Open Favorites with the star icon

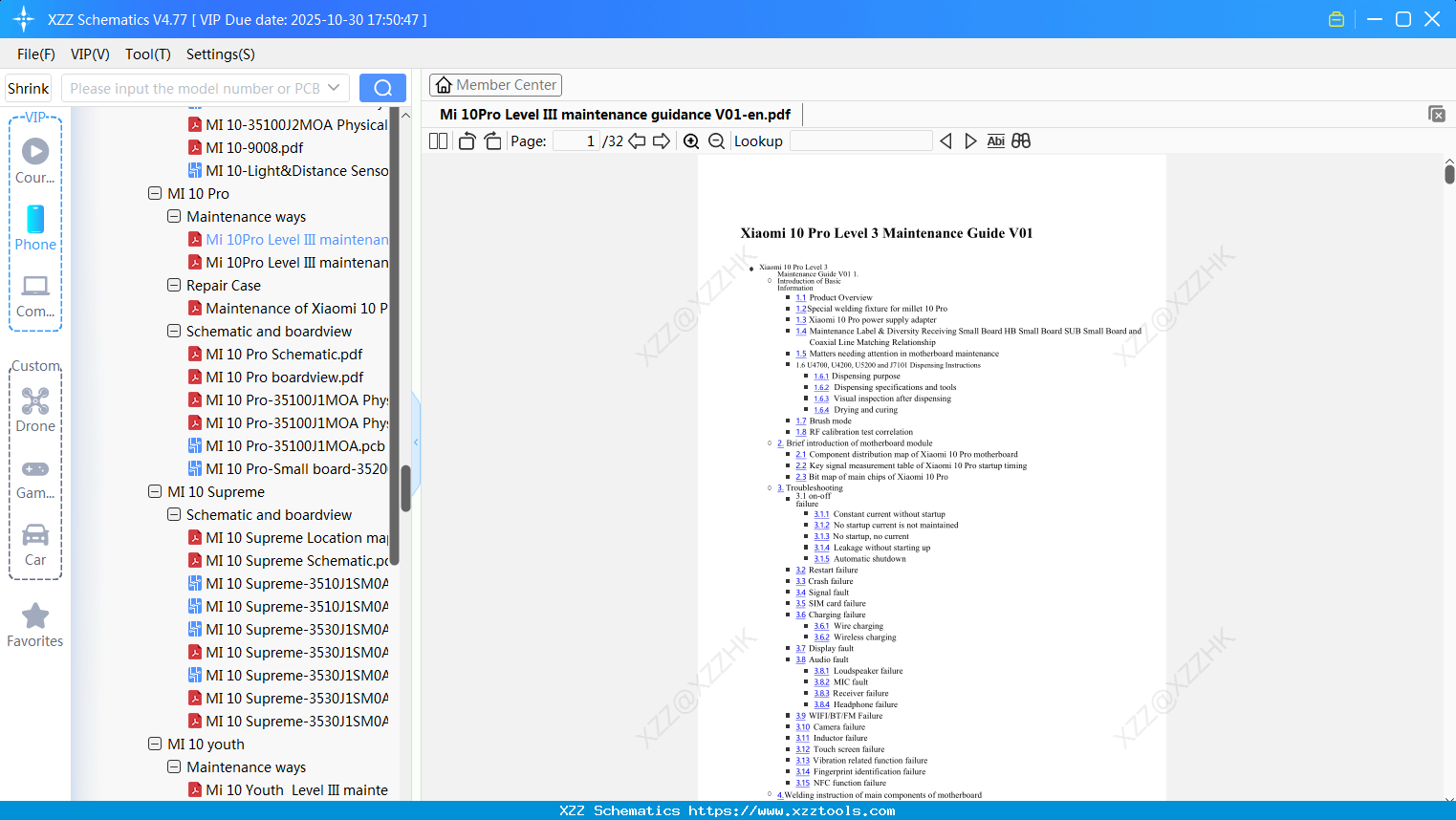coord(35,625)
